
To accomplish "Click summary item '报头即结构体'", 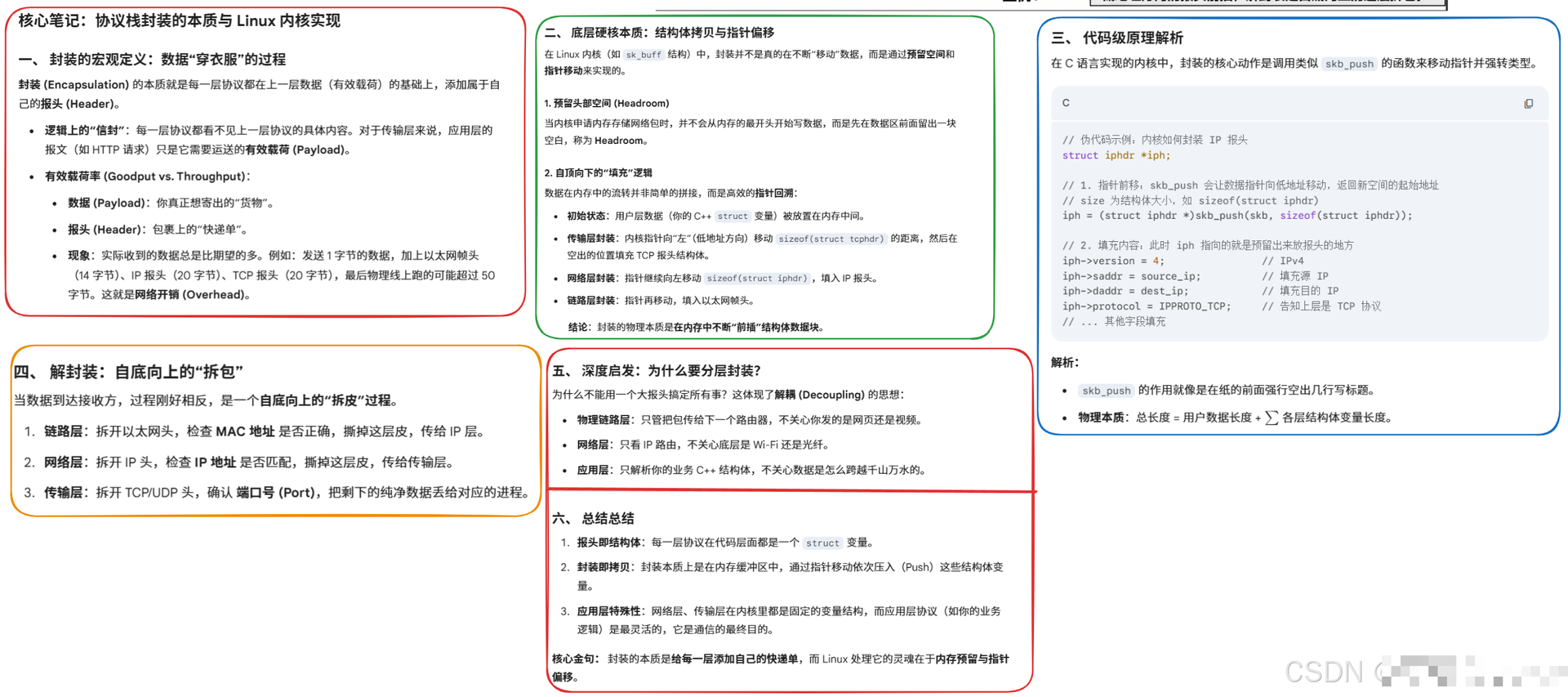I will click(608, 543).
